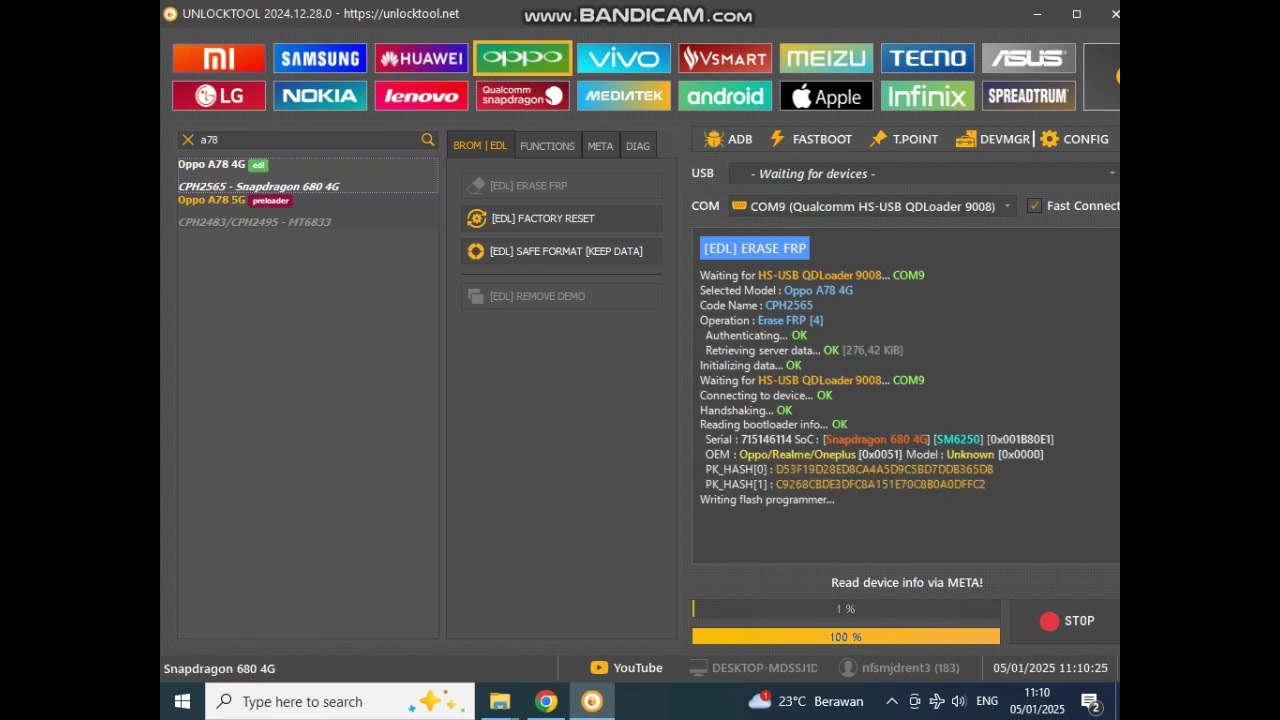Select the Samsung brand tile
This screenshot has height=720, width=1280.
pos(320,58)
